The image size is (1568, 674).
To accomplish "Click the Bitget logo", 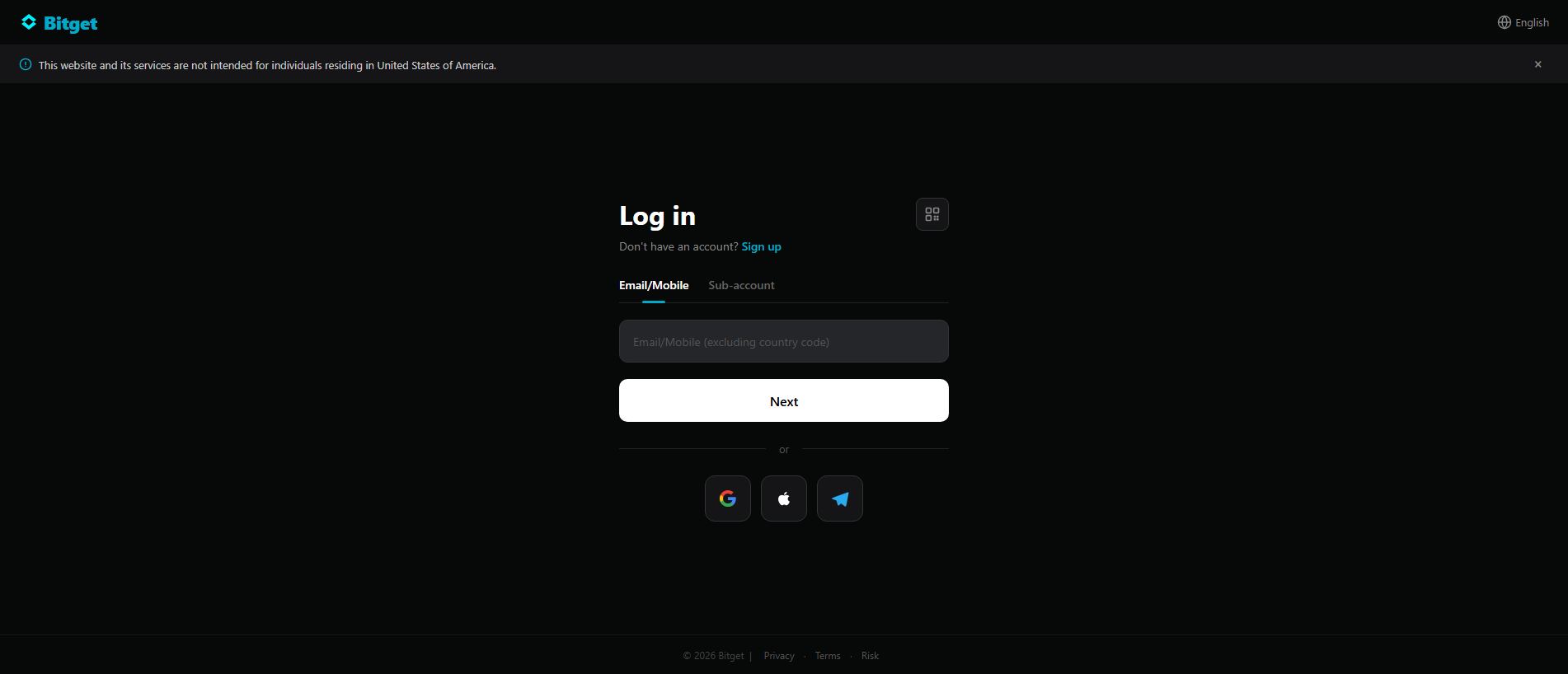I will point(59,23).
